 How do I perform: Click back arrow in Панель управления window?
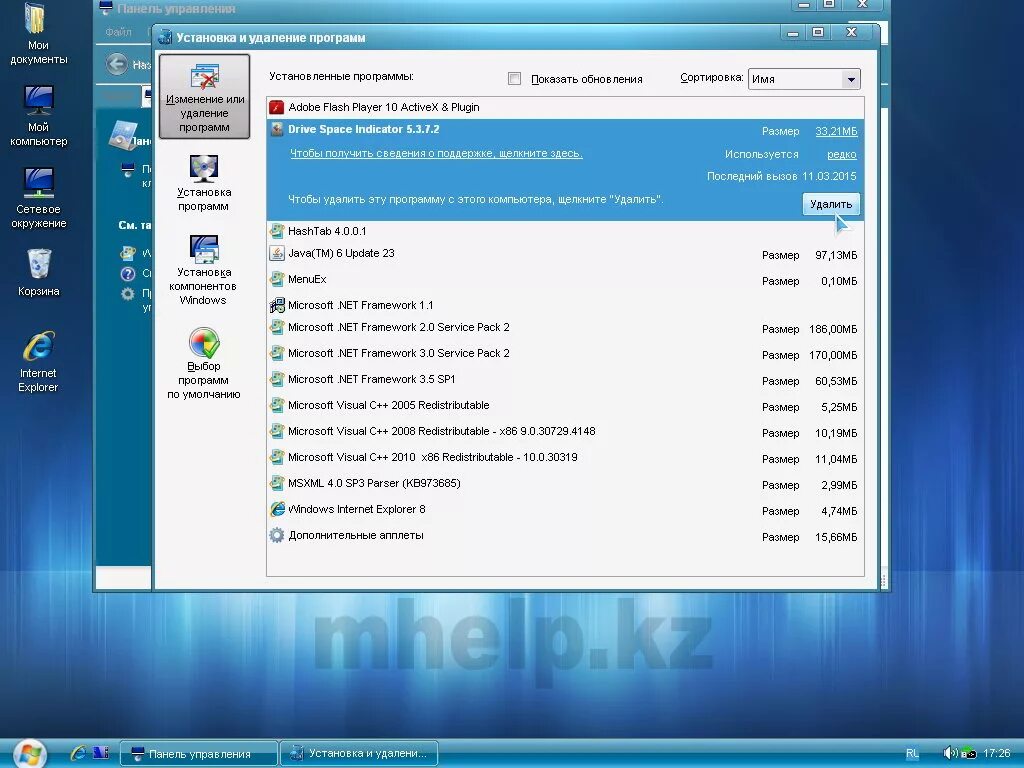click(117, 64)
